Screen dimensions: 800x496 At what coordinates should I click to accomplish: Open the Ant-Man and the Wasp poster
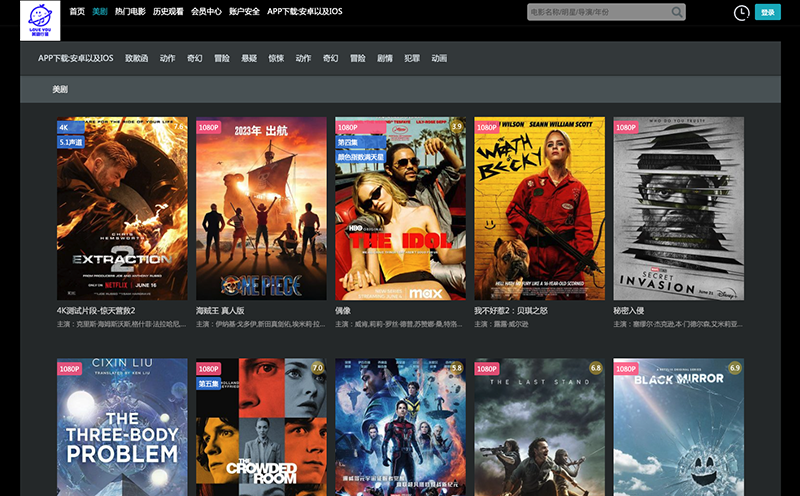401,427
